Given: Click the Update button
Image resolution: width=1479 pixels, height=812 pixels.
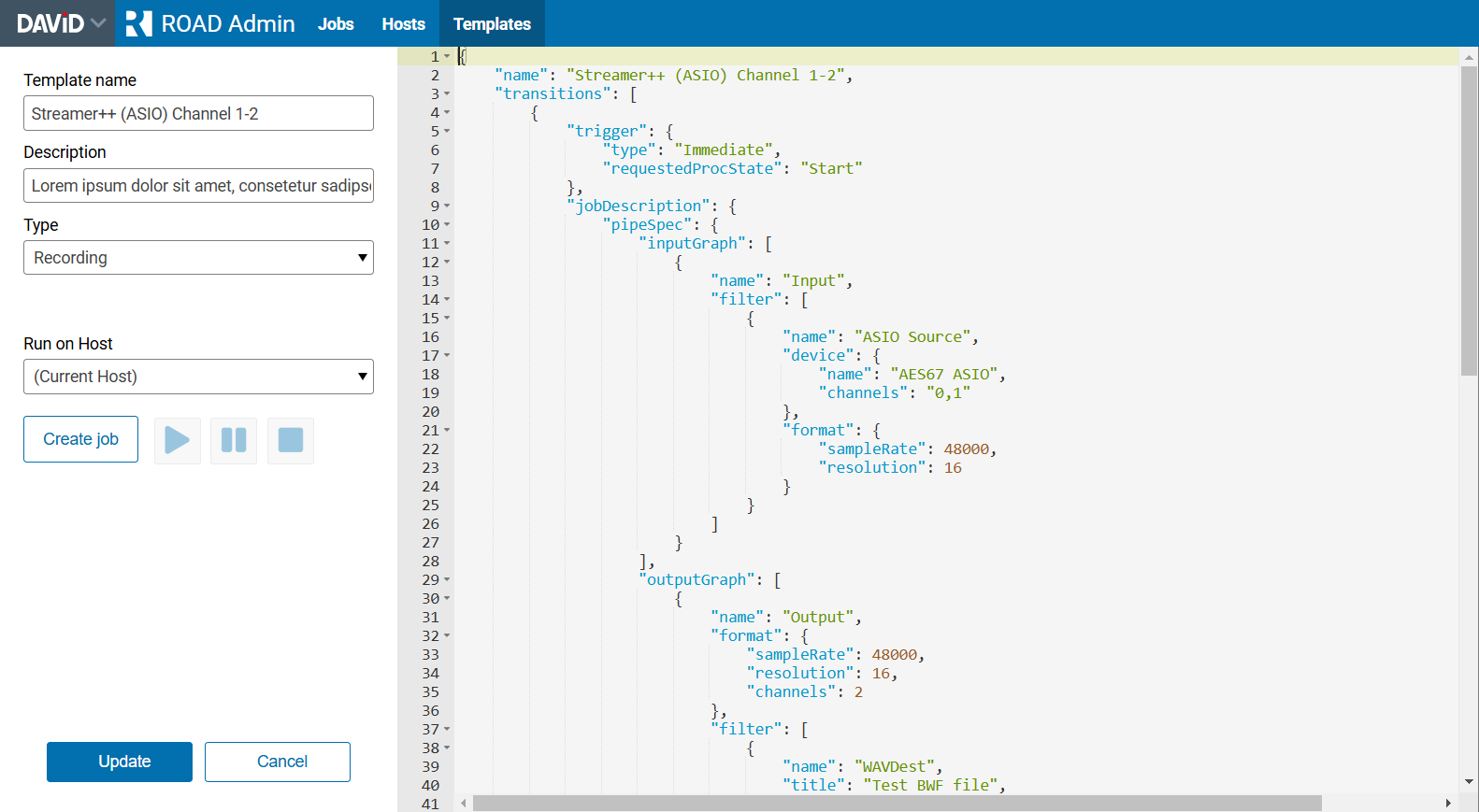Looking at the screenshot, I should pyautogui.click(x=120, y=762).
